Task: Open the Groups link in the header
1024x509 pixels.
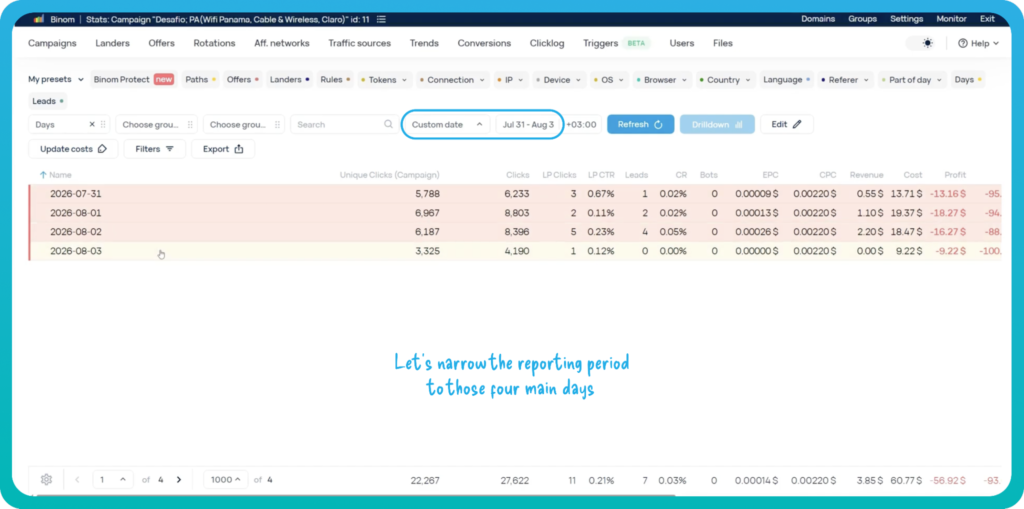Action: click(x=862, y=19)
